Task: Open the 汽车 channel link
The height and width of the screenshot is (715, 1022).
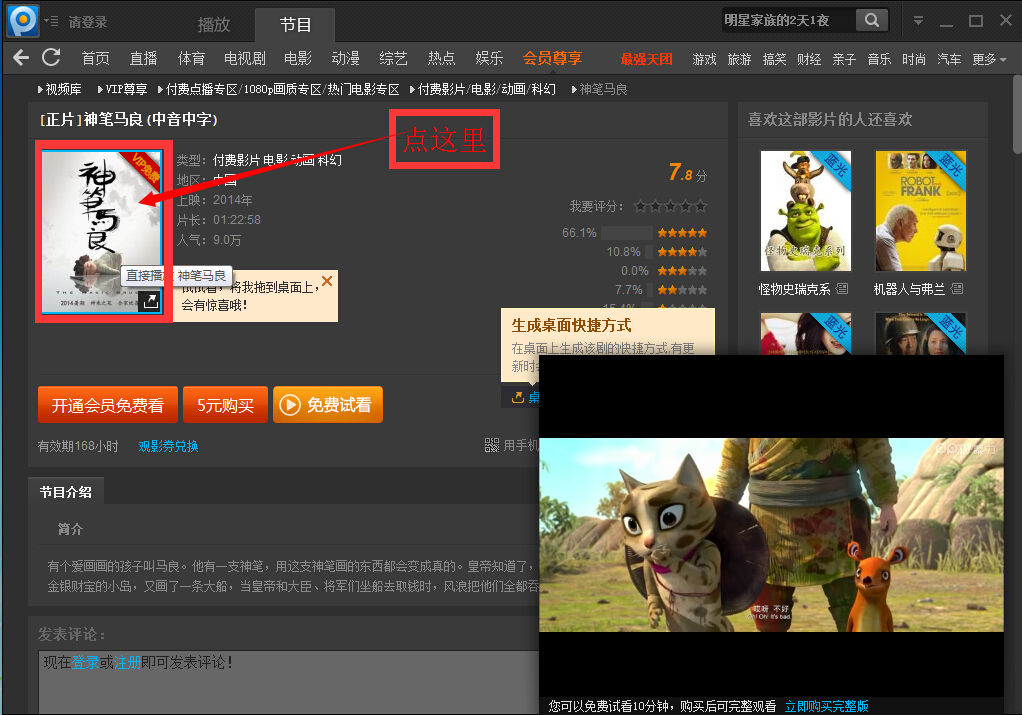Action: pos(949,59)
